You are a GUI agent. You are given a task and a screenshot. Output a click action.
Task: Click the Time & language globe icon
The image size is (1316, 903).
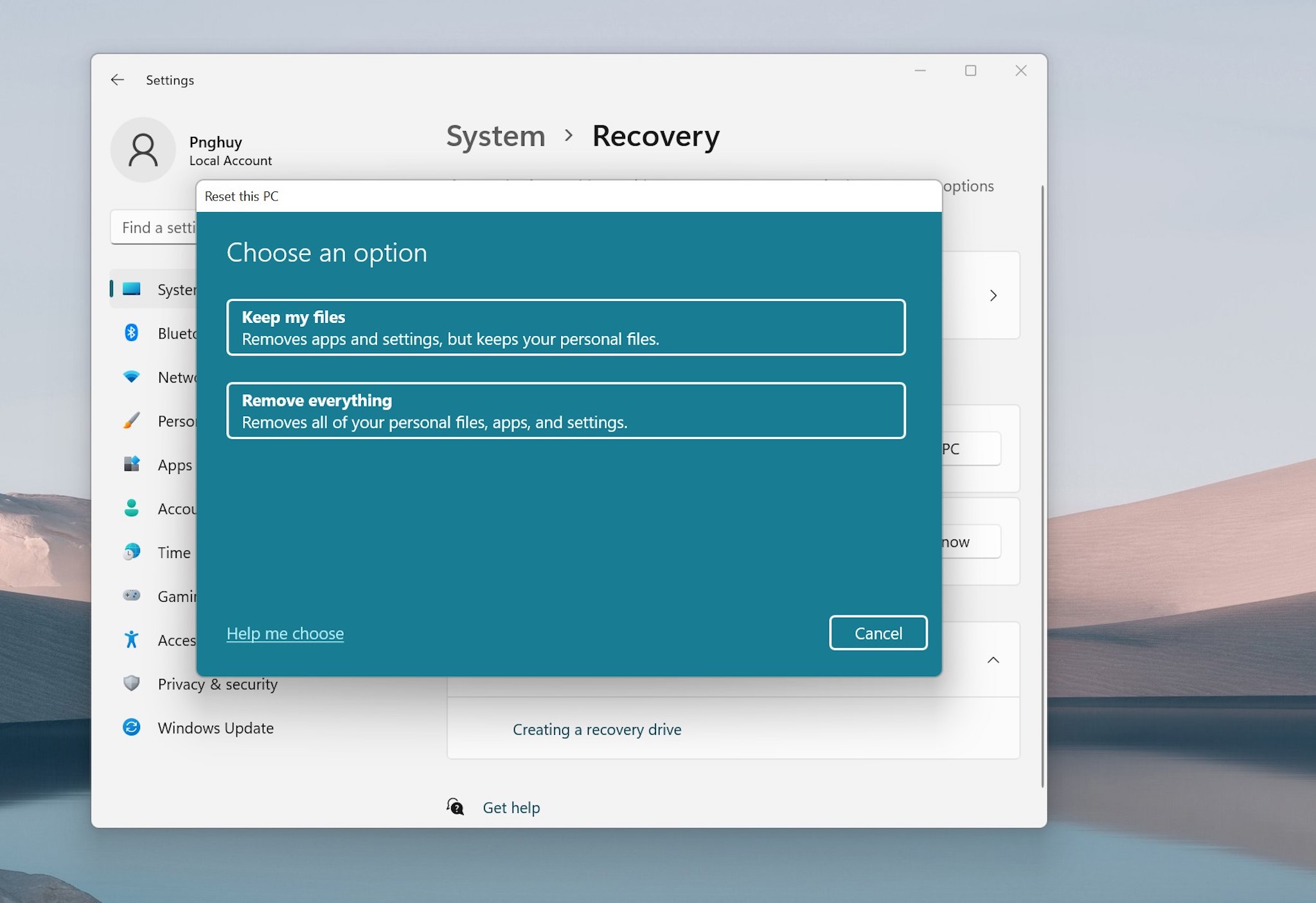click(131, 552)
